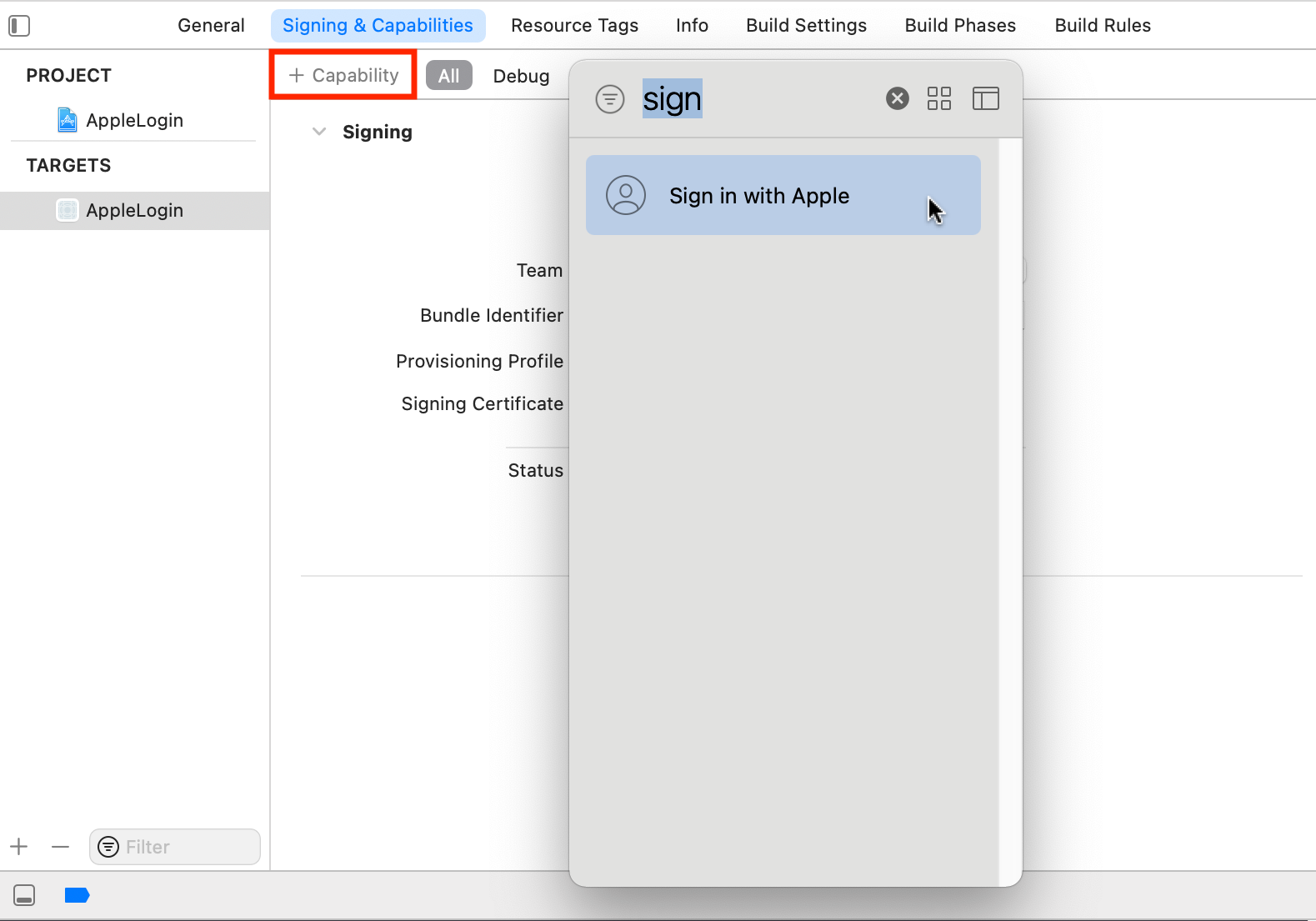The width and height of the screenshot is (1316, 921).
Task: Click the Team label
Action: [x=539, y=270]
